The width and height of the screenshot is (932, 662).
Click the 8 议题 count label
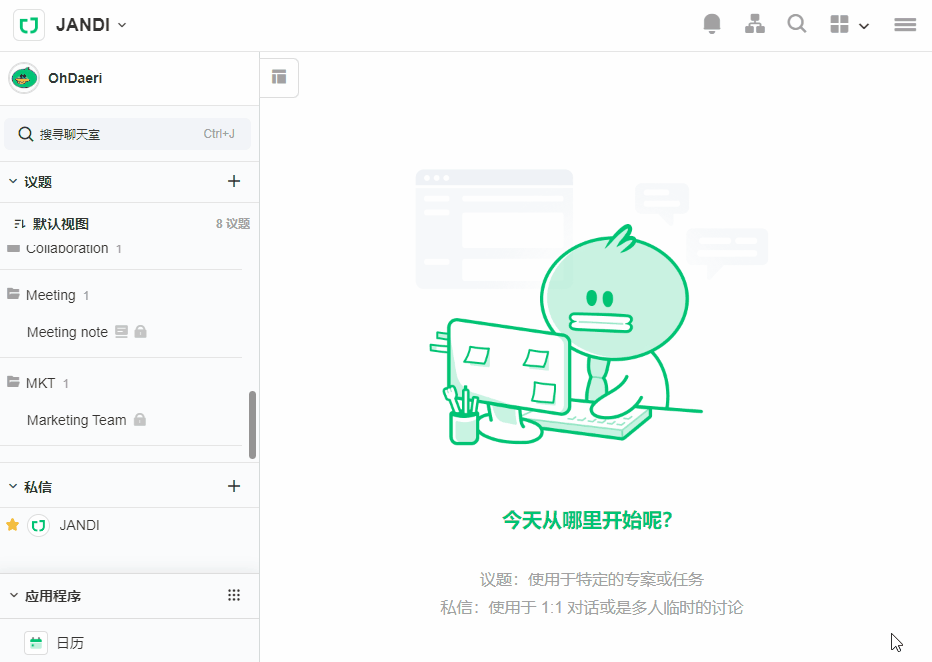[232, 223]
